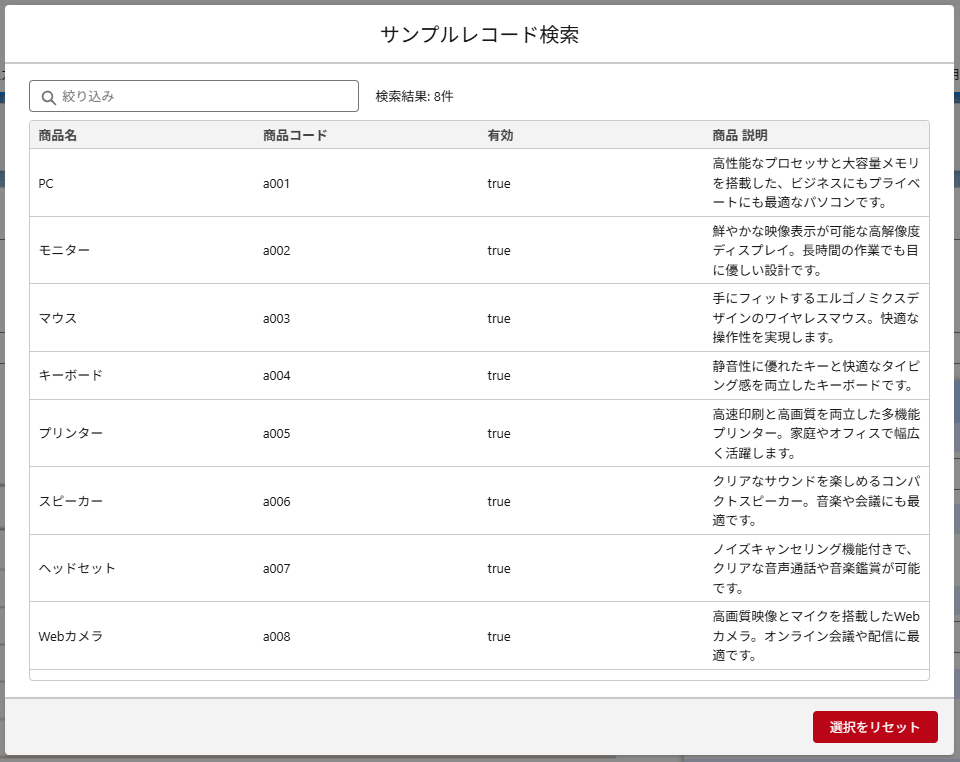The image size is (960, 762).
Task: Click the 商品 説明 column header
Action: [x=740, y=135]
